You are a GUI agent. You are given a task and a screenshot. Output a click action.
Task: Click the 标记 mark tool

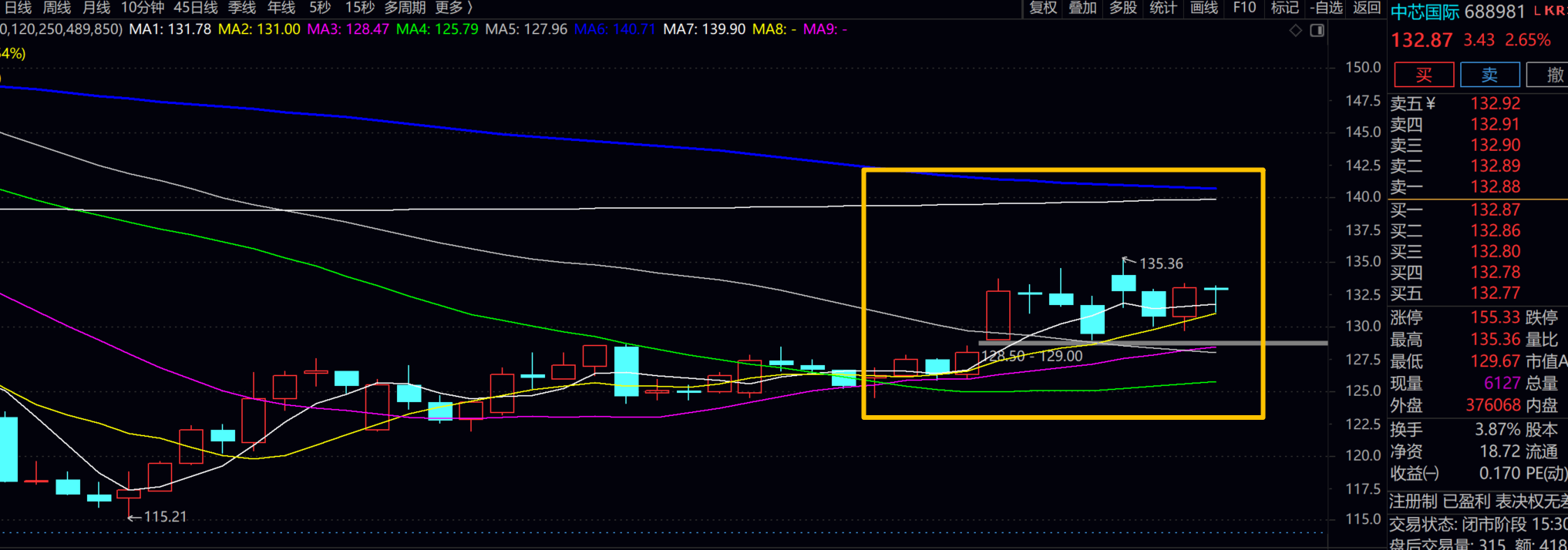(x=1284, y=8)
